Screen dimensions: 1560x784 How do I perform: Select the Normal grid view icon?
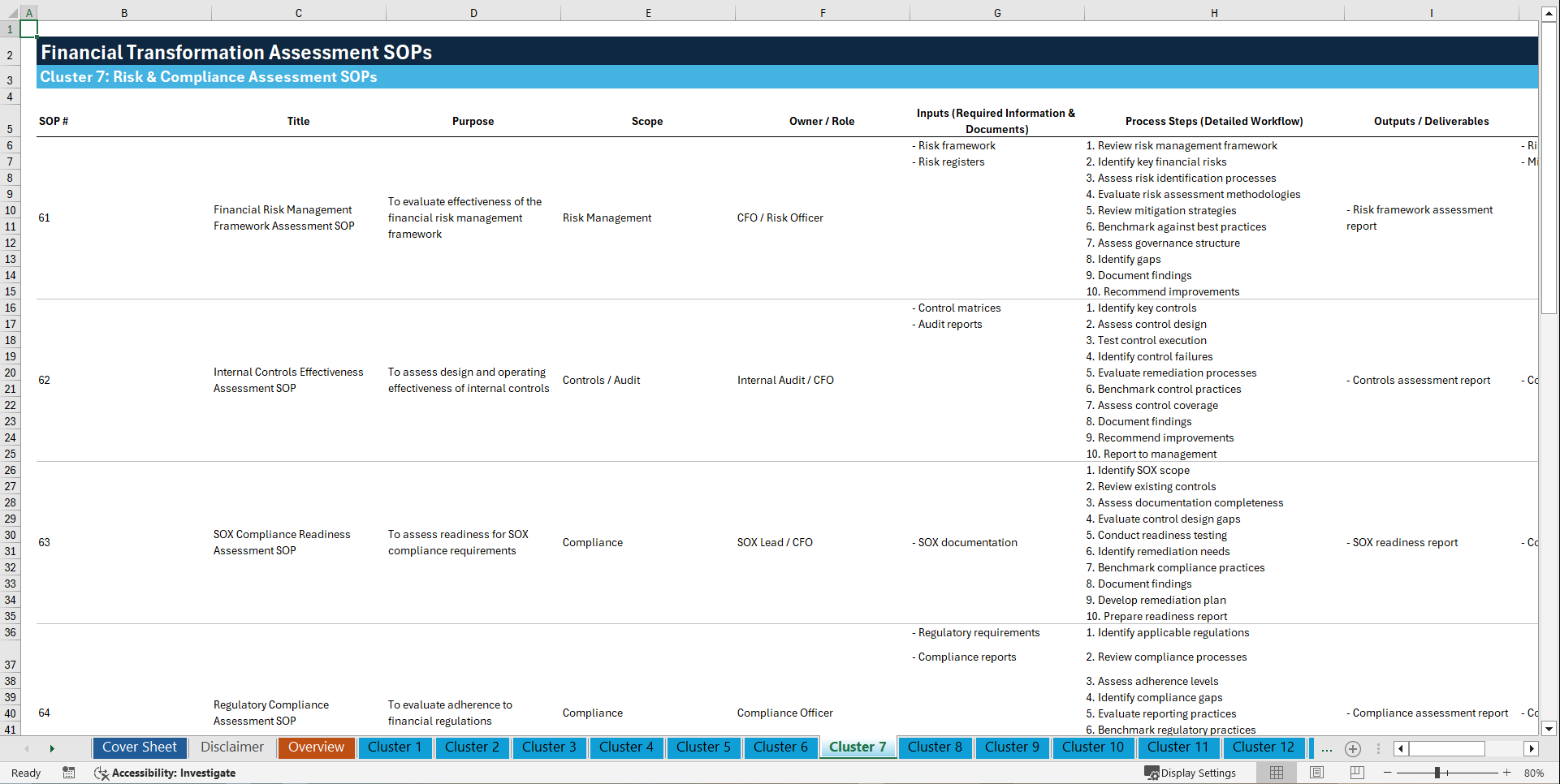point(1276,773)
